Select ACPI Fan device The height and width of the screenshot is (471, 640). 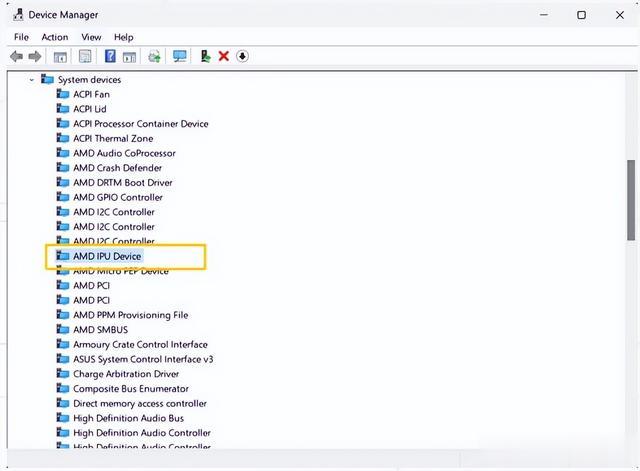point(91,94)
